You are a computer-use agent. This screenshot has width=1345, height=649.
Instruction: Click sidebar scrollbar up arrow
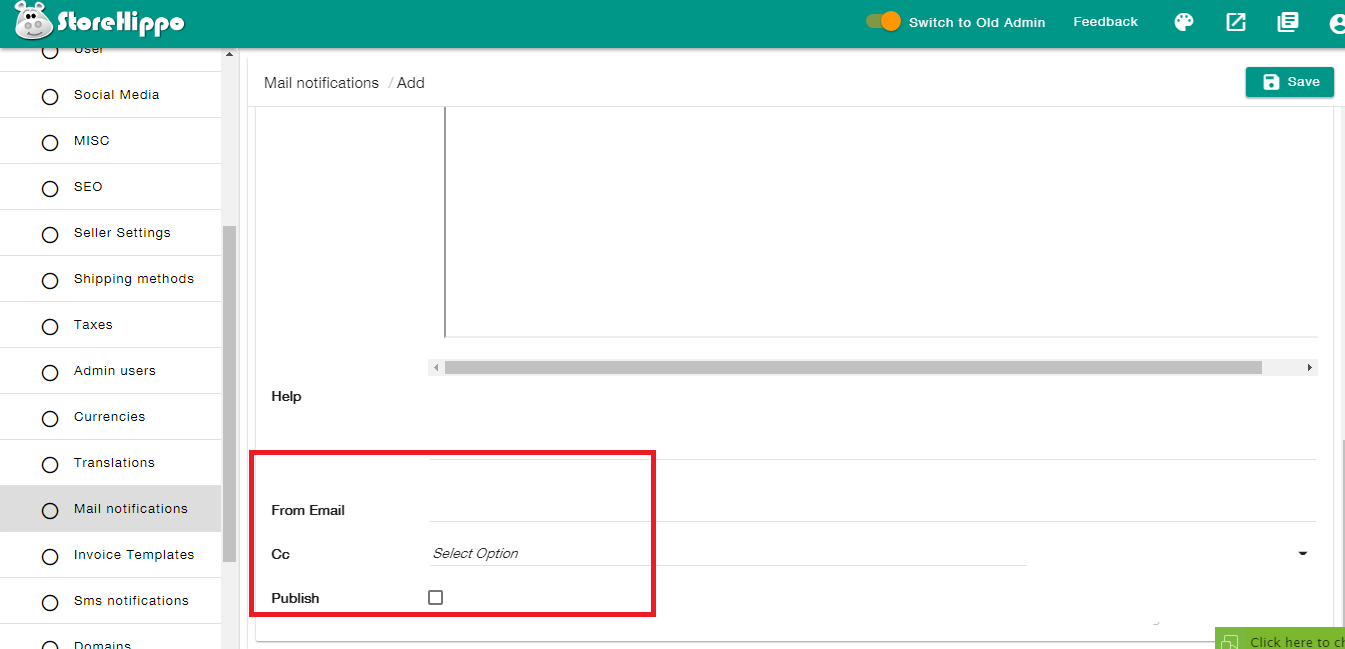[229, 54]
